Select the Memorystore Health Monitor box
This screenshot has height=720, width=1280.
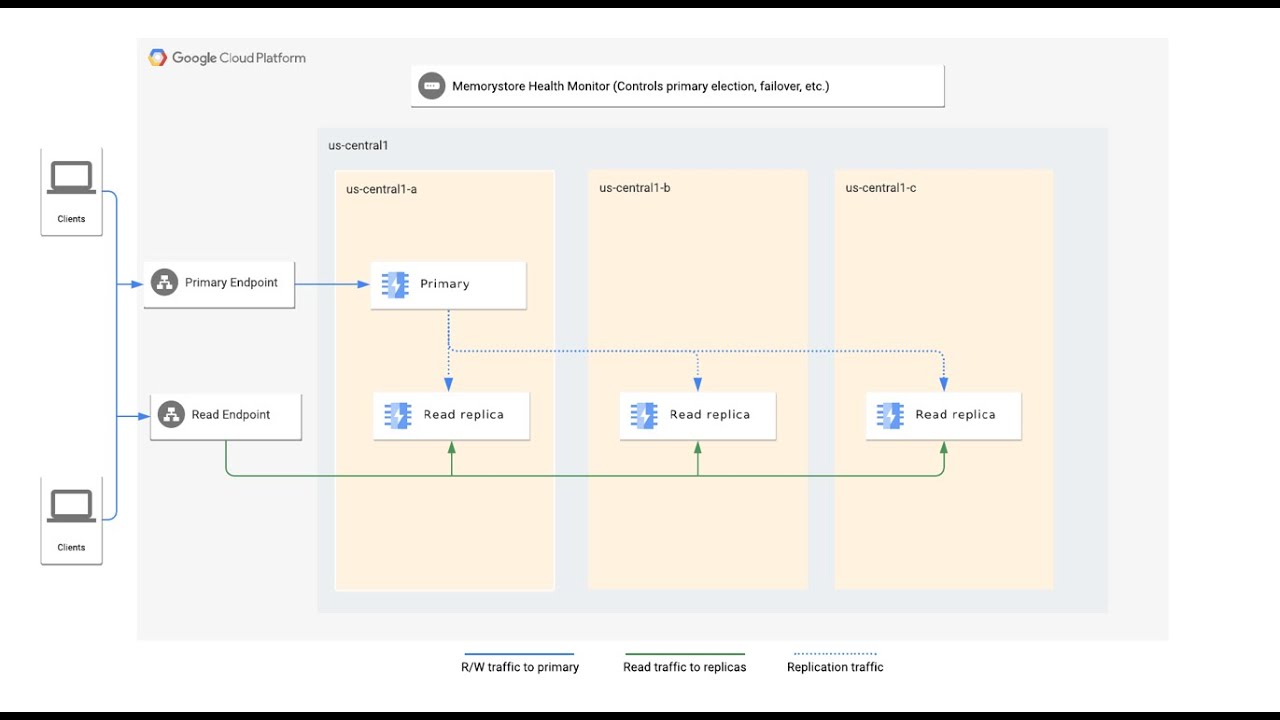pyautogui.click(x=678, y=86)
